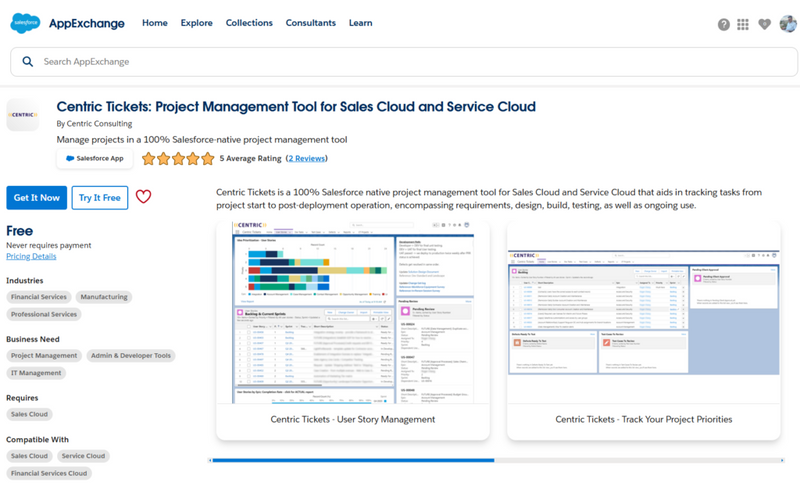Click the AppExchange title
800x486 pixels.
(87, 23)
